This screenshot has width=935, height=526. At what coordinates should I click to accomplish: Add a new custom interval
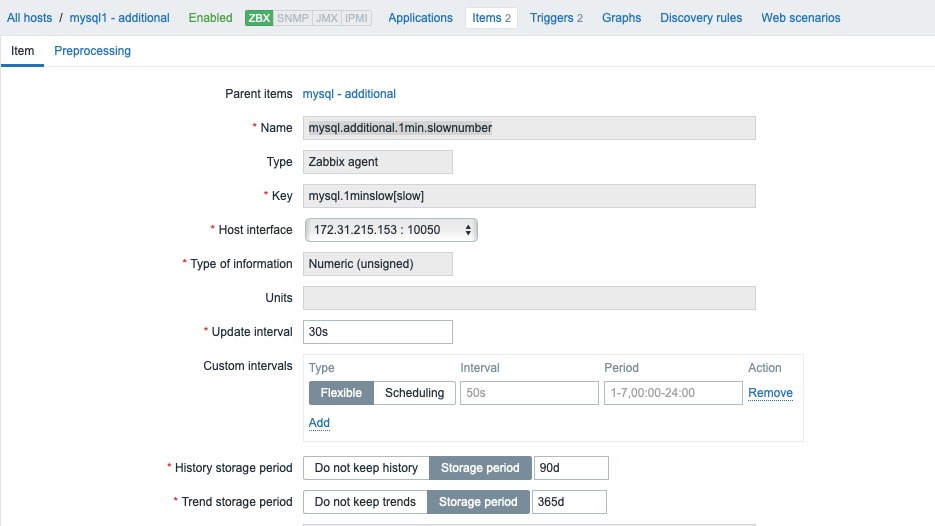pos(319,423)
